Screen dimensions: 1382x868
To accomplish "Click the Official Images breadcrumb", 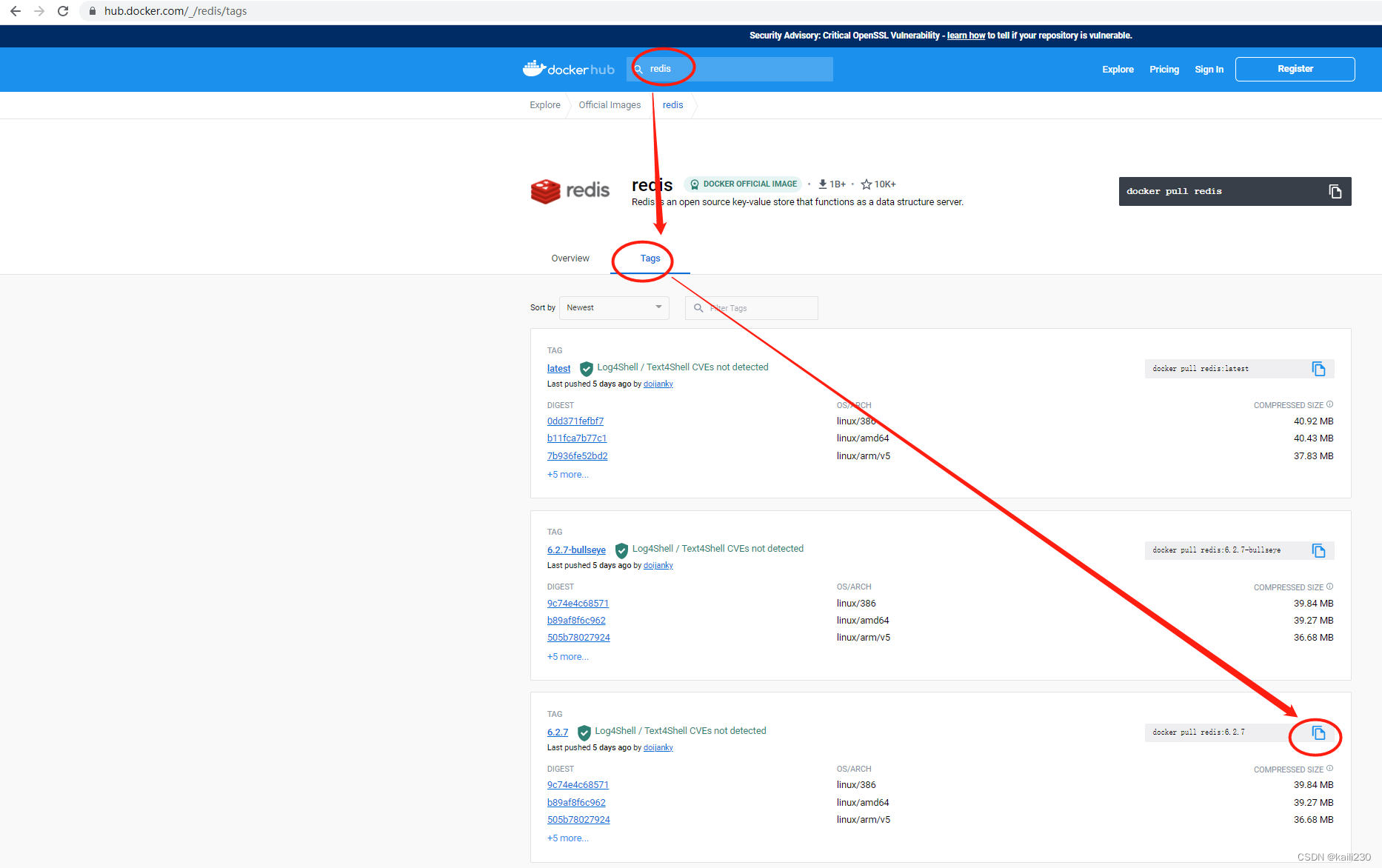I will tap(610, 105).
